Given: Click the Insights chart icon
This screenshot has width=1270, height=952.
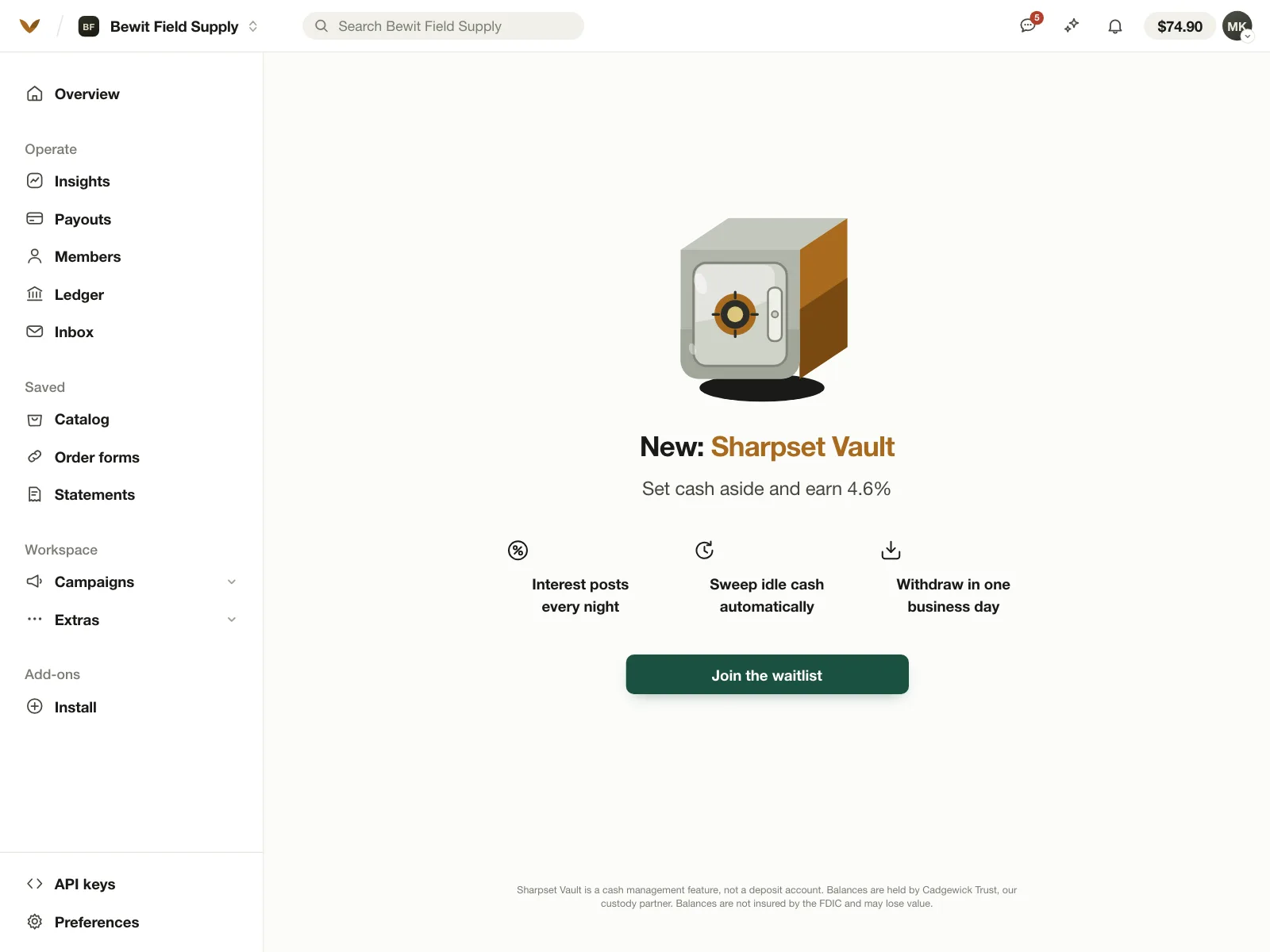Looking at the screenshot, I should [35, 181].
